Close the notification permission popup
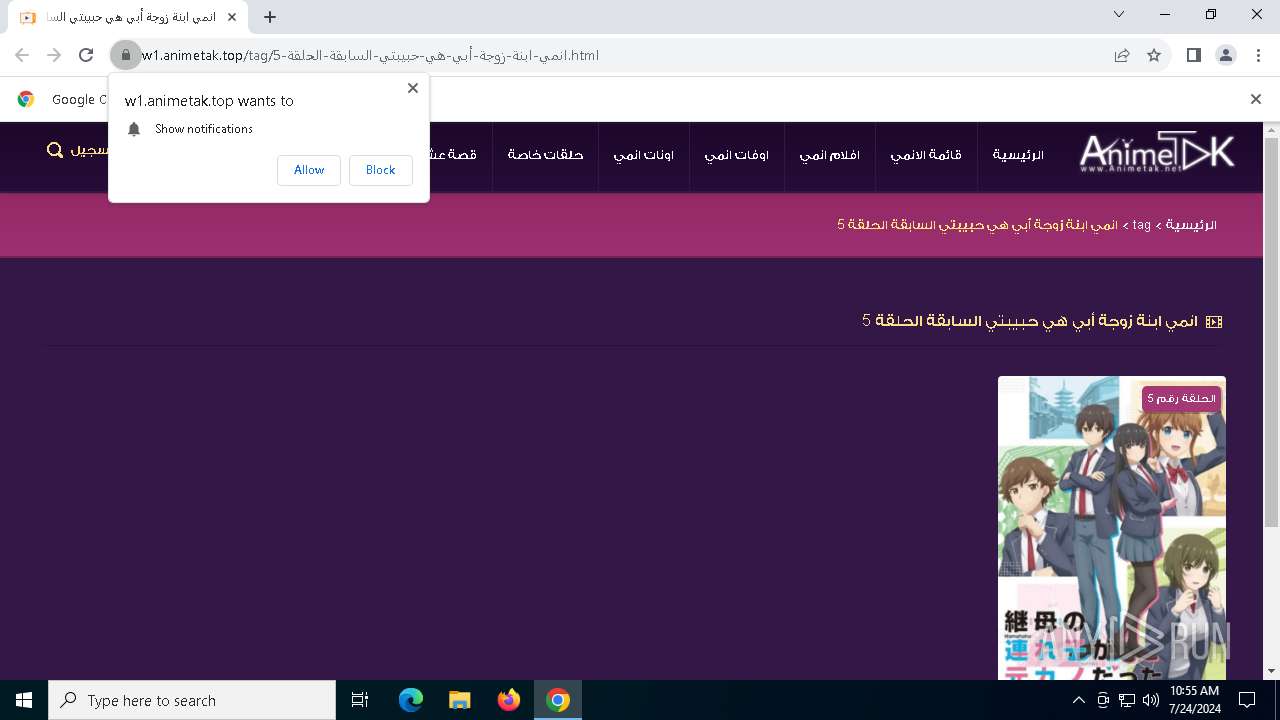Screen dimensions: 1280x720 412,88
